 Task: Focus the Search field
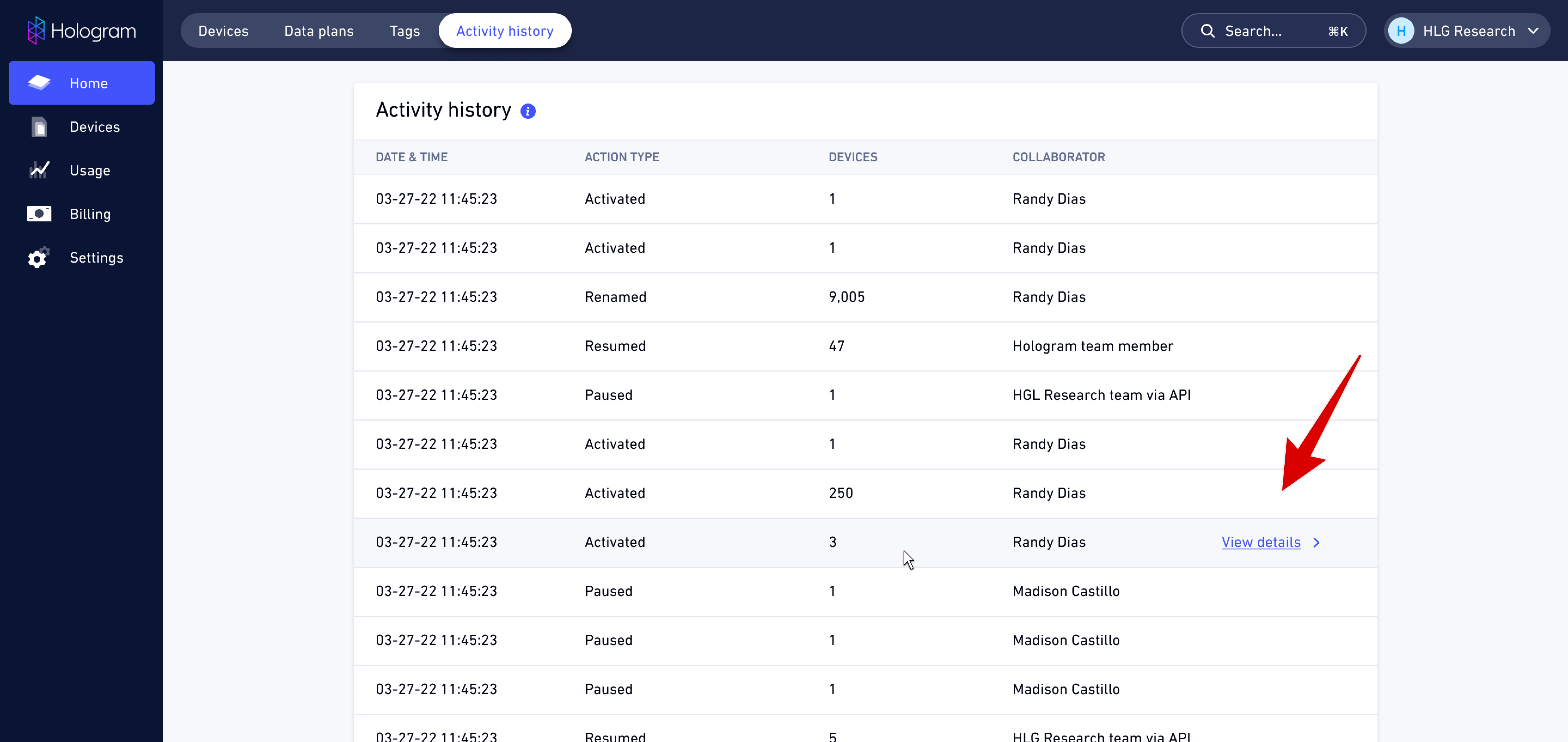tap(1273, 31)
